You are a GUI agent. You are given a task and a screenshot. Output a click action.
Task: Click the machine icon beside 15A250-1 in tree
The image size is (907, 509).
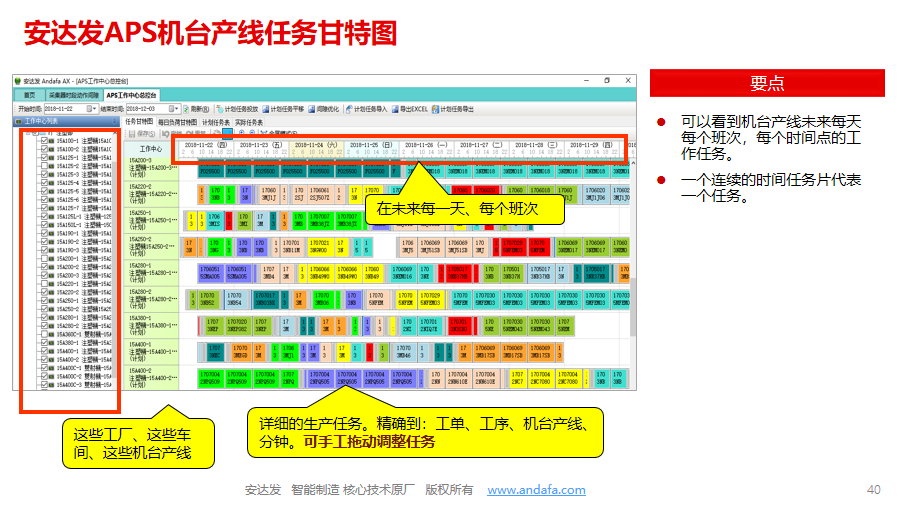(51, 300)
